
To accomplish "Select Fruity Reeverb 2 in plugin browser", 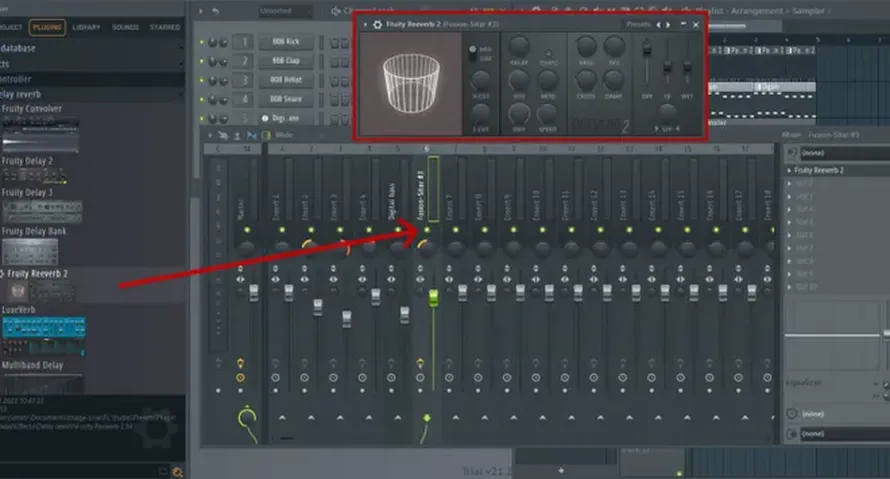I will tap(37, 274).
